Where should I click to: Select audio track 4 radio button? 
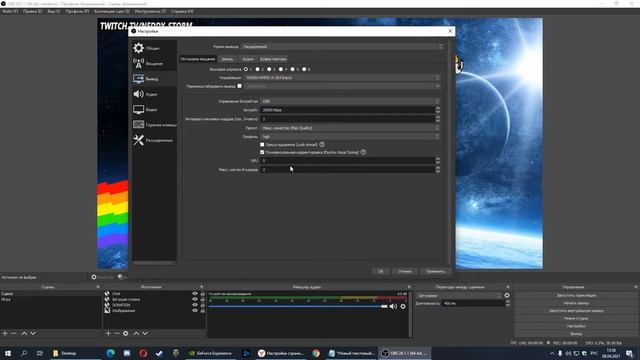pos(281,69)
